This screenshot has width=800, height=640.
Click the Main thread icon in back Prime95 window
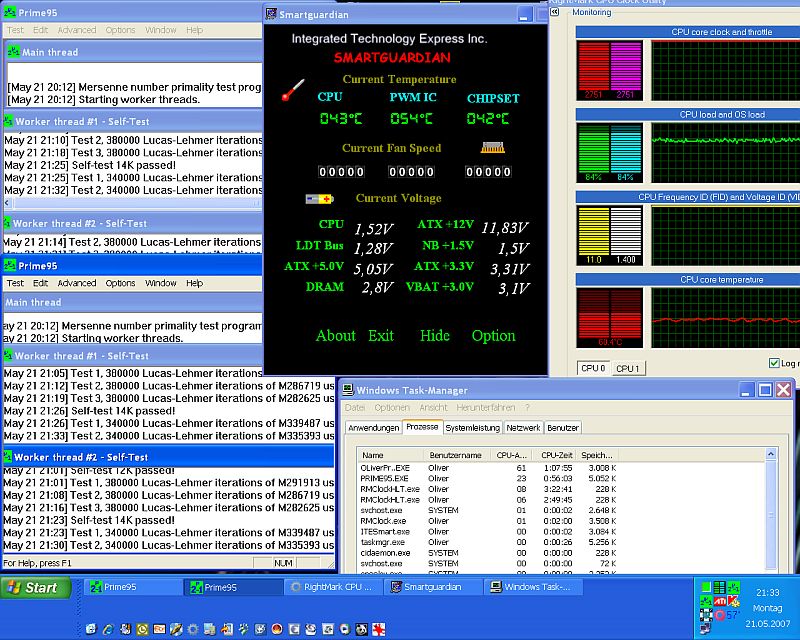point(13,52)
